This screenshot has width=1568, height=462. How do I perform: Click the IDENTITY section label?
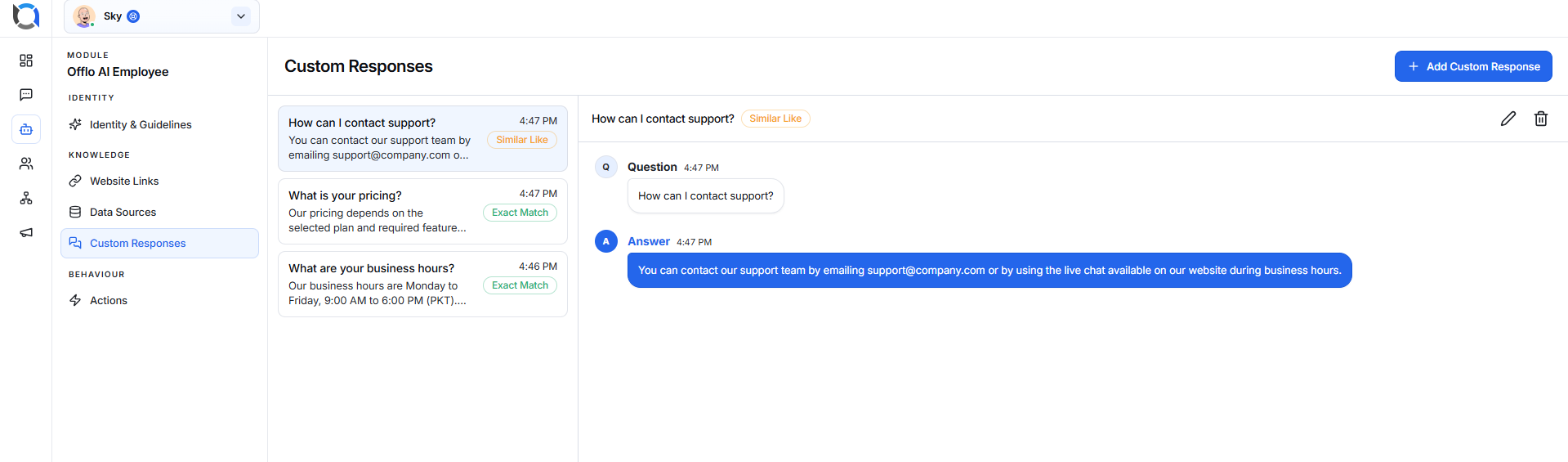(92, 97)
